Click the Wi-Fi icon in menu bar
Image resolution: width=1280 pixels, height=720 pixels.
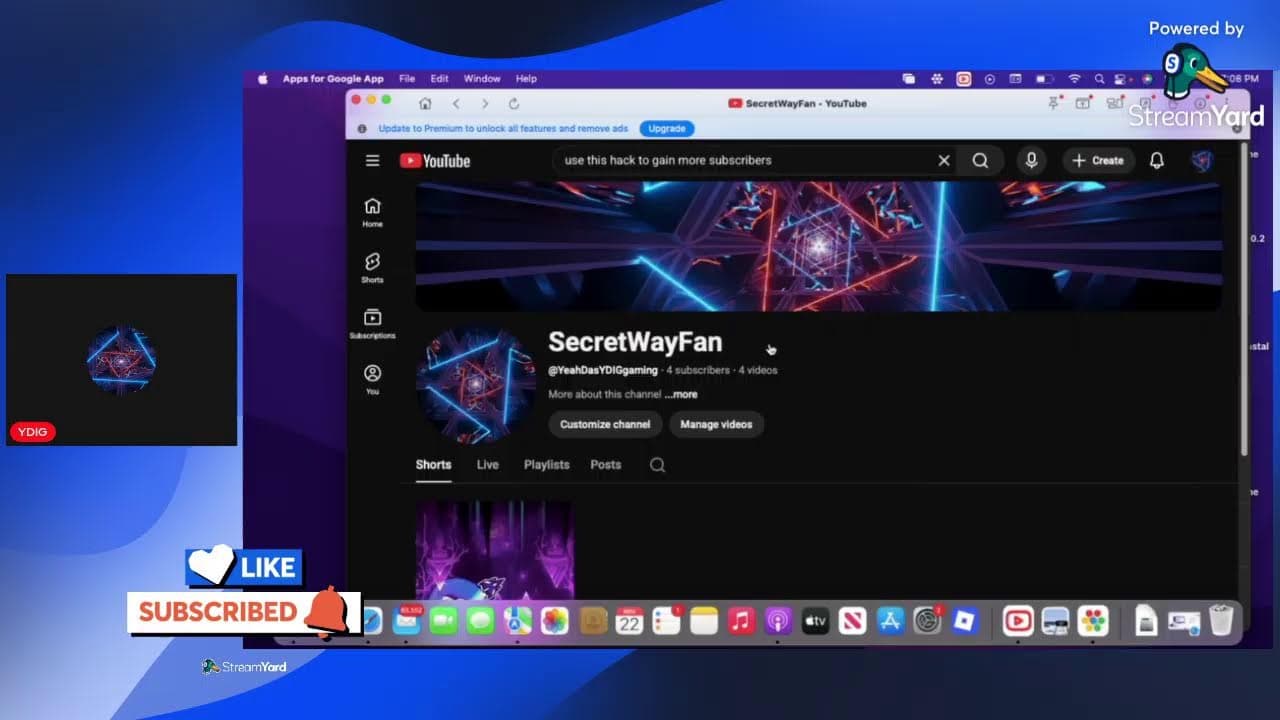click(1074, 78)
